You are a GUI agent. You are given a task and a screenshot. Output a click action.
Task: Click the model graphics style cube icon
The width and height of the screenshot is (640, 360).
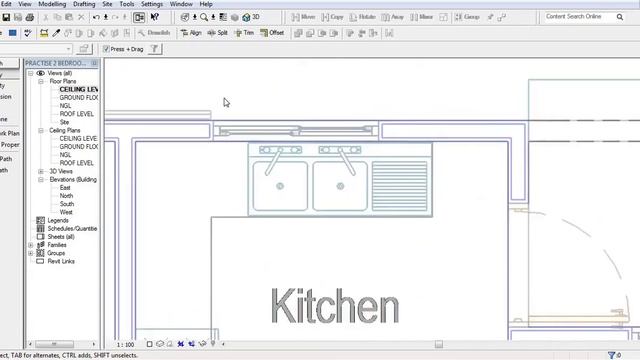point(160,344)
